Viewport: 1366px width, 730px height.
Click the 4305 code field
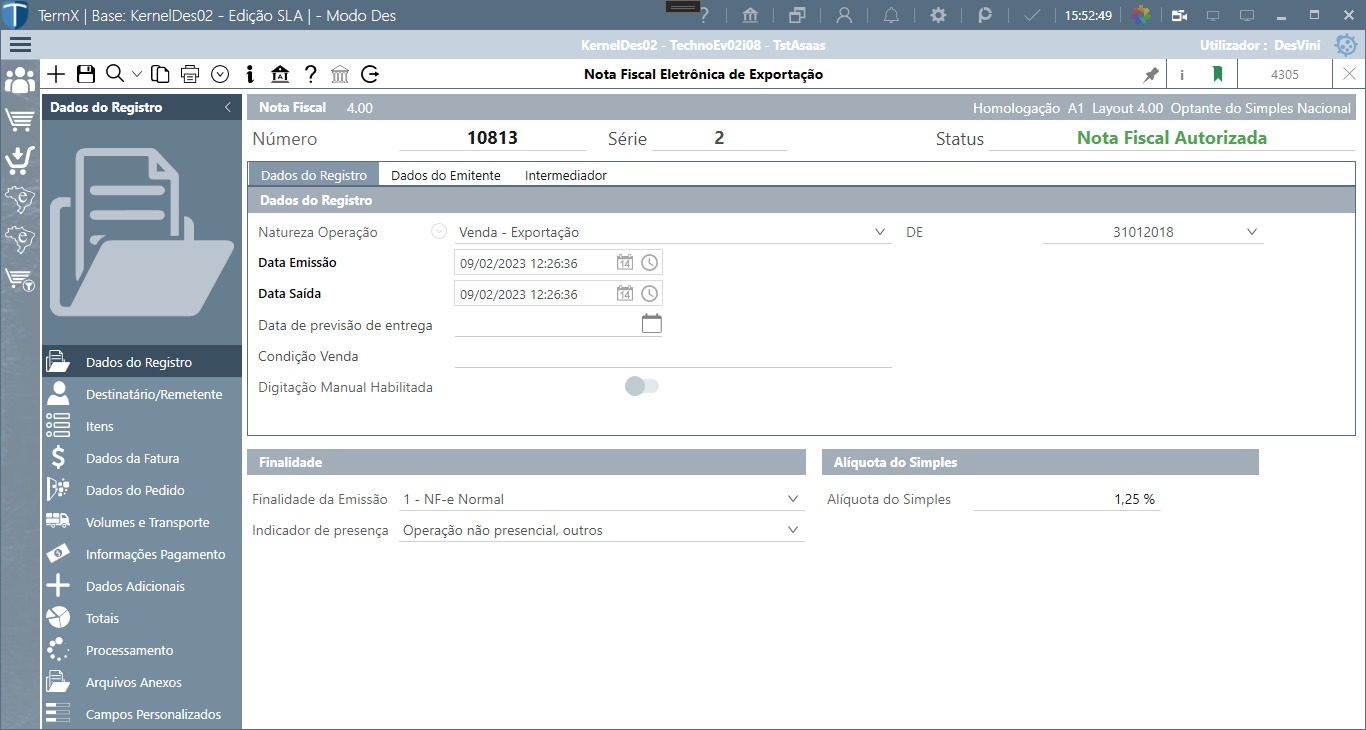click(x=1285, y=74)
